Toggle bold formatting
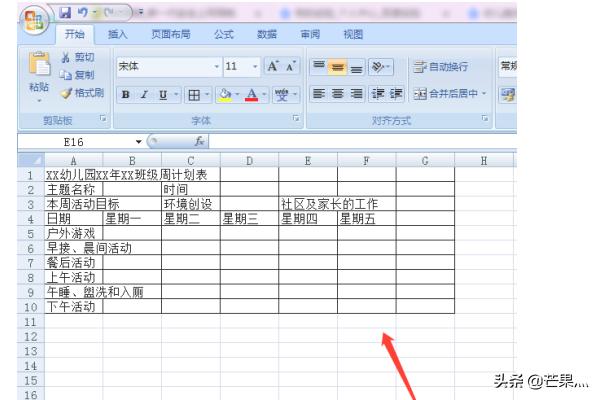This screenshot has width=600, height=400. (x=126, y=95)
